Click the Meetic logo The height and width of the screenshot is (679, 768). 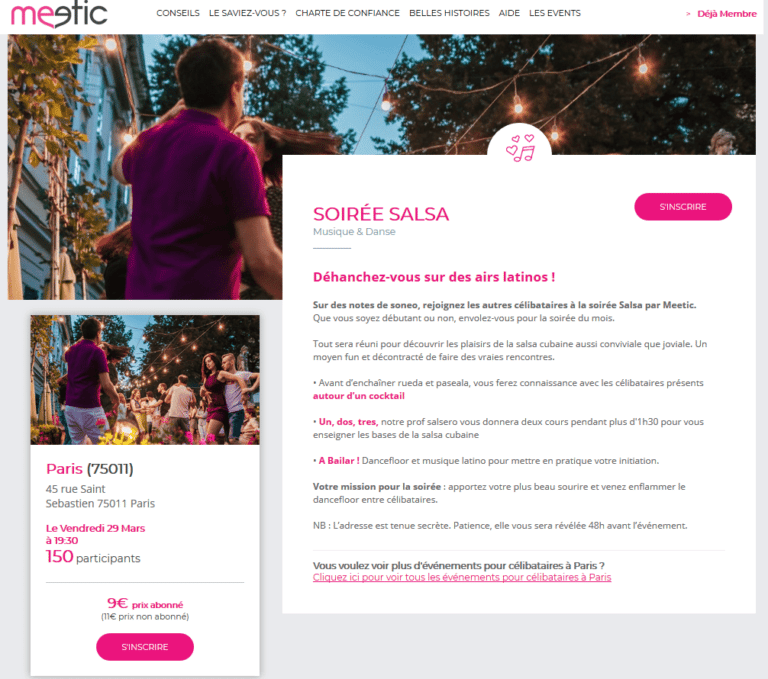pos(59,14)
